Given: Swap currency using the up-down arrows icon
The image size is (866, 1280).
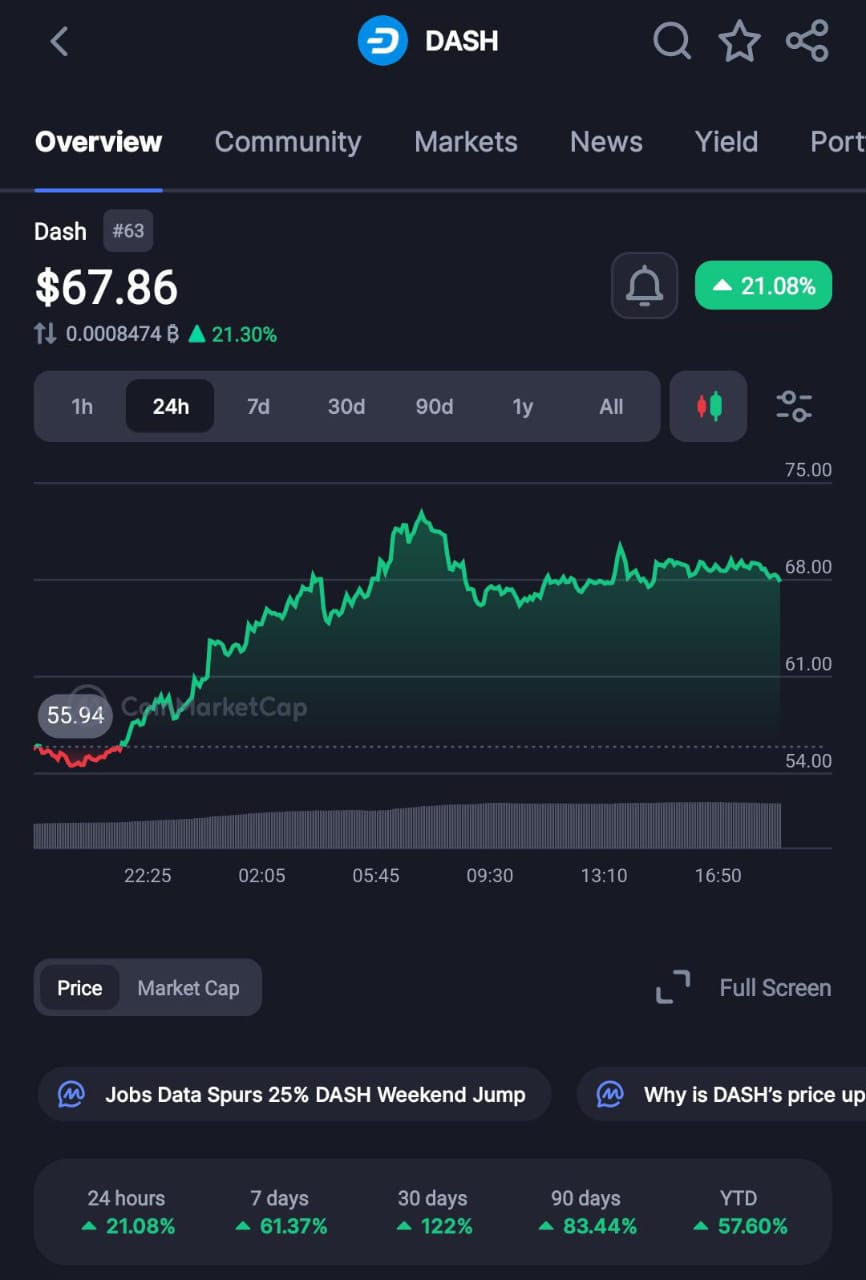Looking at the screenshot, I should point(45,334).
